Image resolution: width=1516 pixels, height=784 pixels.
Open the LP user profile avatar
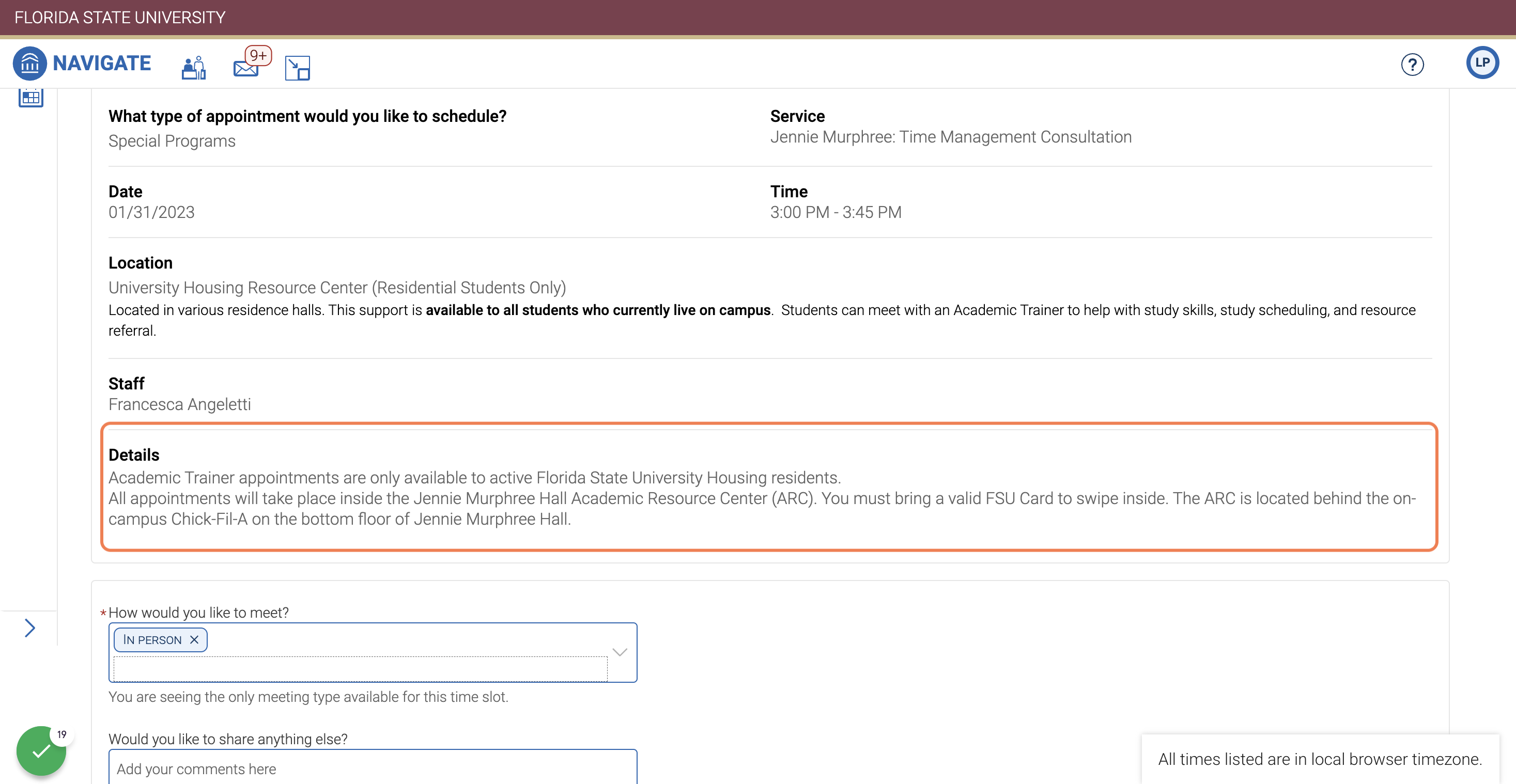tap(1482, 62)
